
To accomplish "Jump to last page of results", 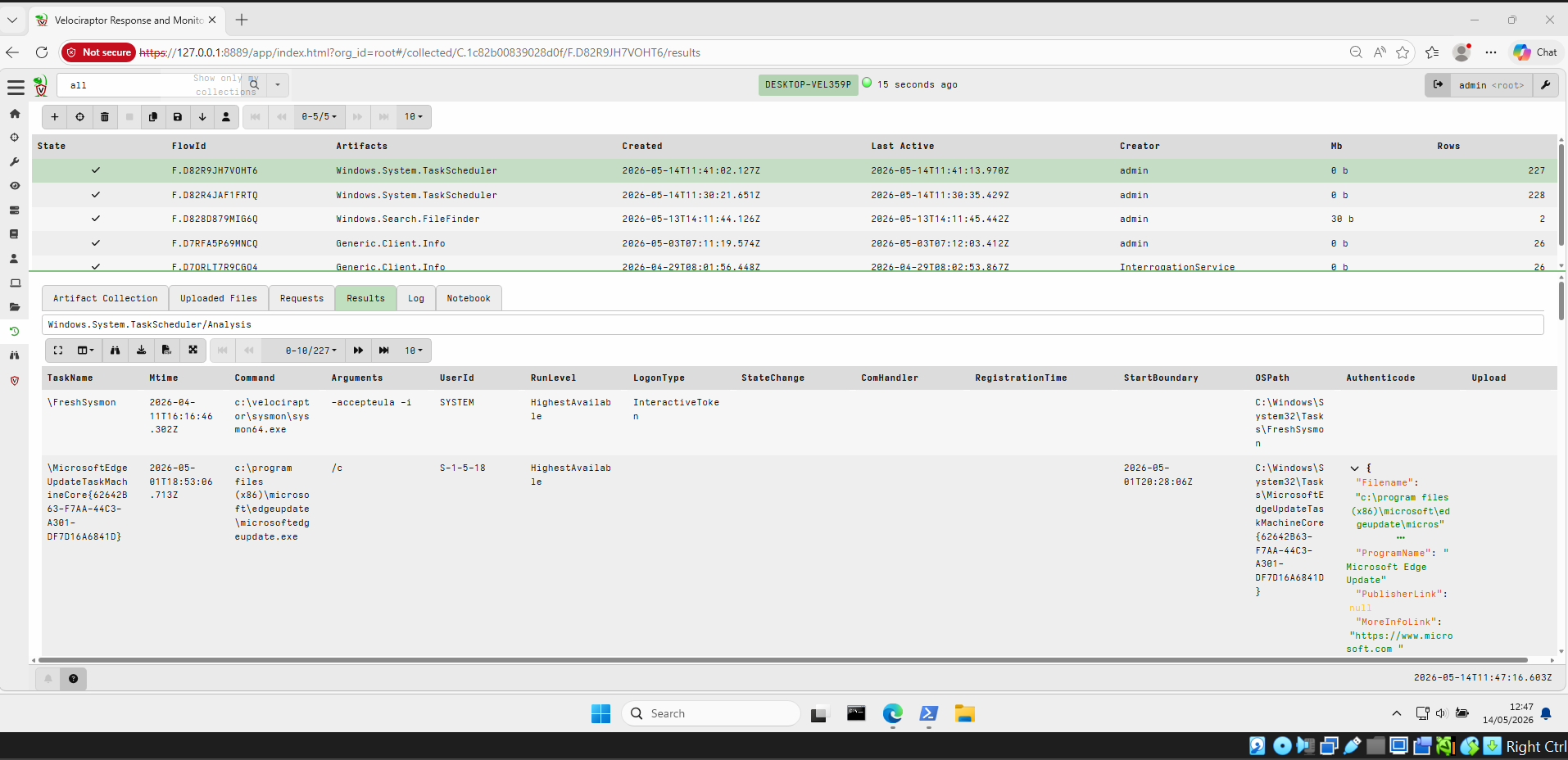I will 383,351.
